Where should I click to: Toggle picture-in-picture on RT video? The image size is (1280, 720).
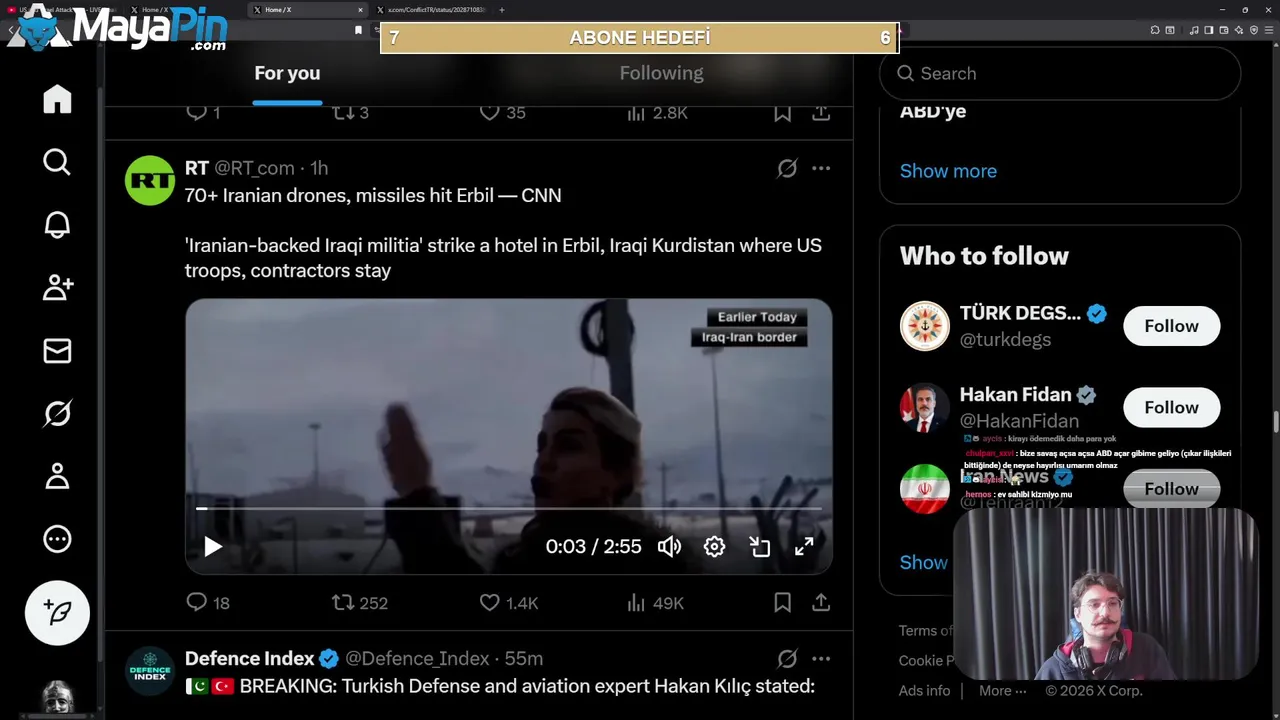click(x=759, y=546)
